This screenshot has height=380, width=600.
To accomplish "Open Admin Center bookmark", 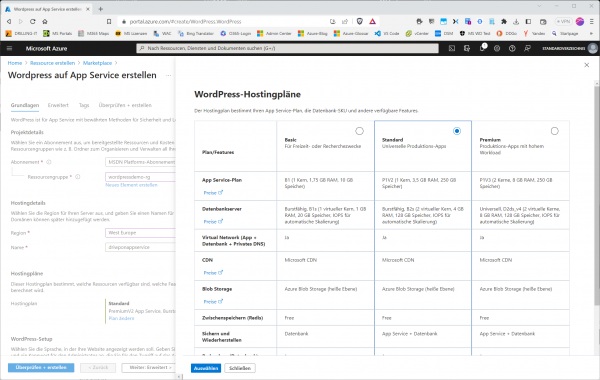I will tap(274, 34).
